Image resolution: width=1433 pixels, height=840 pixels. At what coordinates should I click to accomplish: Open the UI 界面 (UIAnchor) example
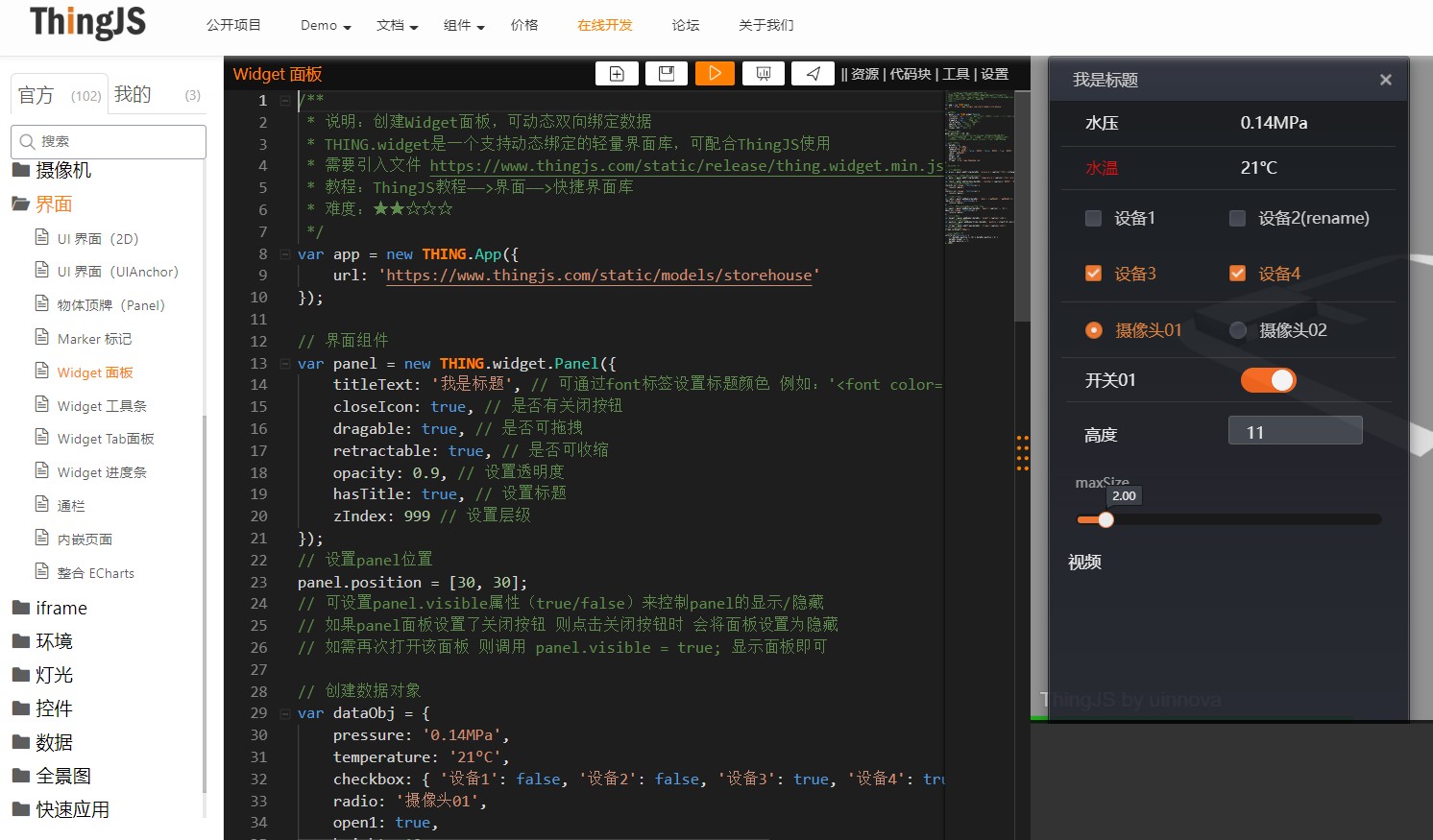click(117, 272)
